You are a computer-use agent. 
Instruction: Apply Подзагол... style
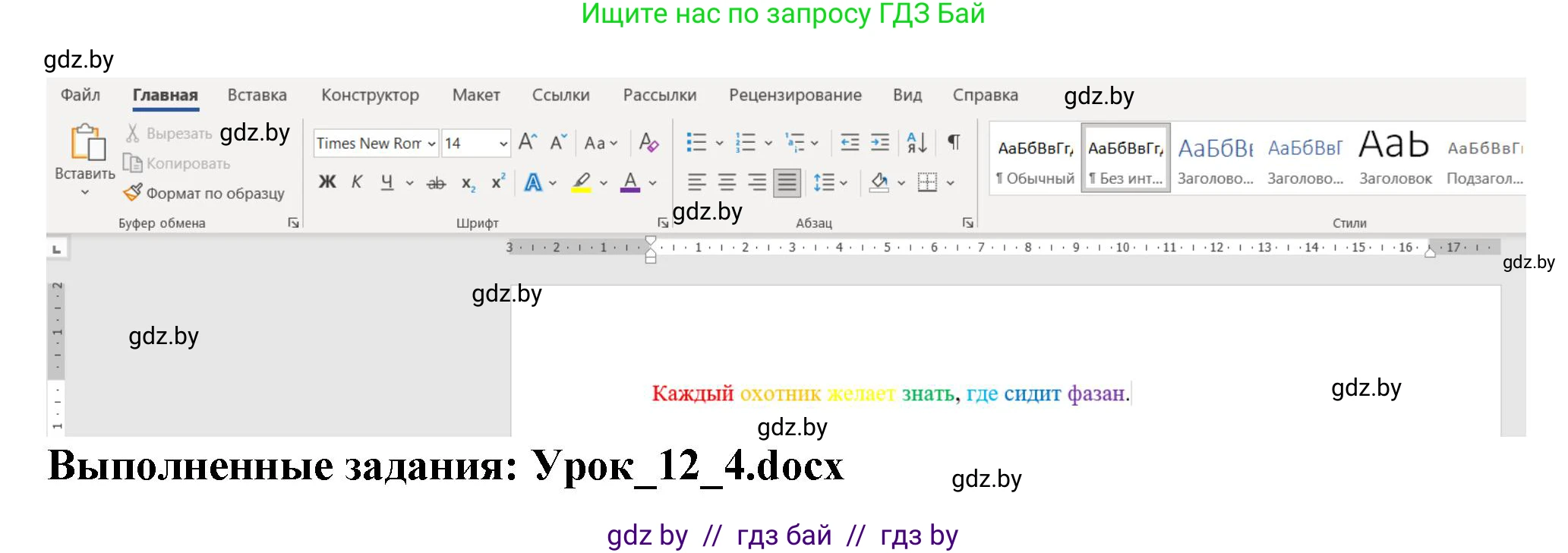pos(1485,160)
